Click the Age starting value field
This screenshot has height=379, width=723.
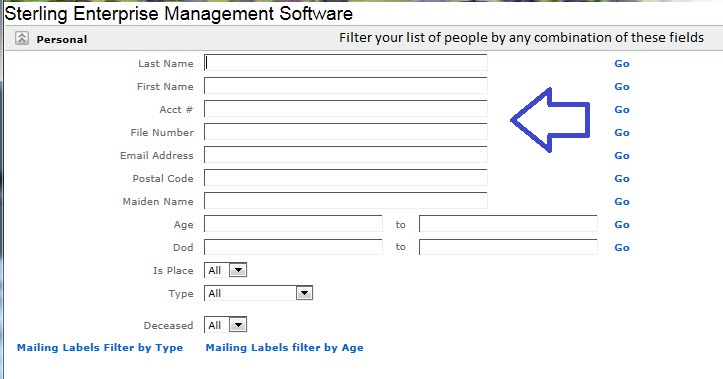(293, 224)
